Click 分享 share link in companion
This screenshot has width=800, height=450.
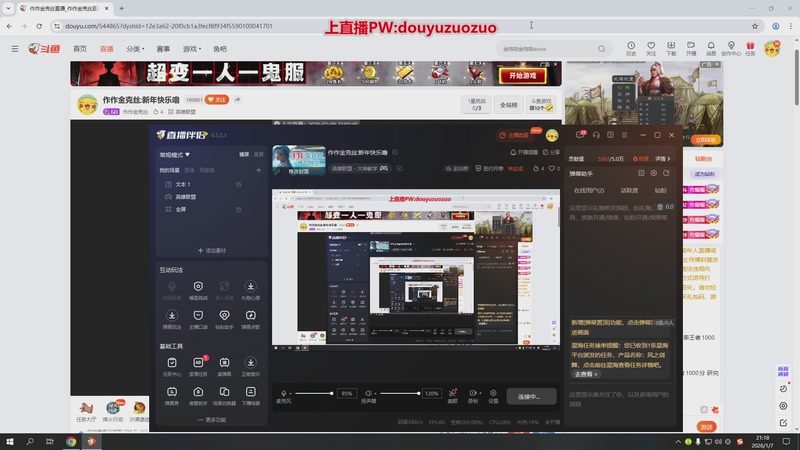(x=552, y=152)
